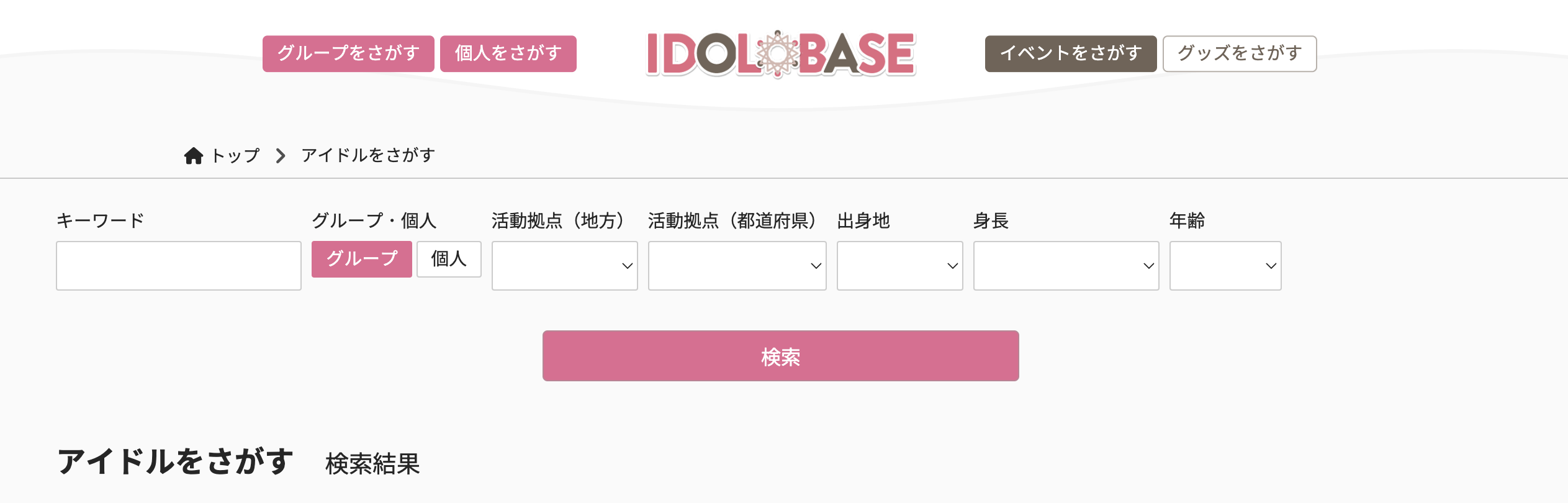This screenshot has height=503, width=1568.
Task: Expand the 身長 dropdown
Action: coord(1066,266)
